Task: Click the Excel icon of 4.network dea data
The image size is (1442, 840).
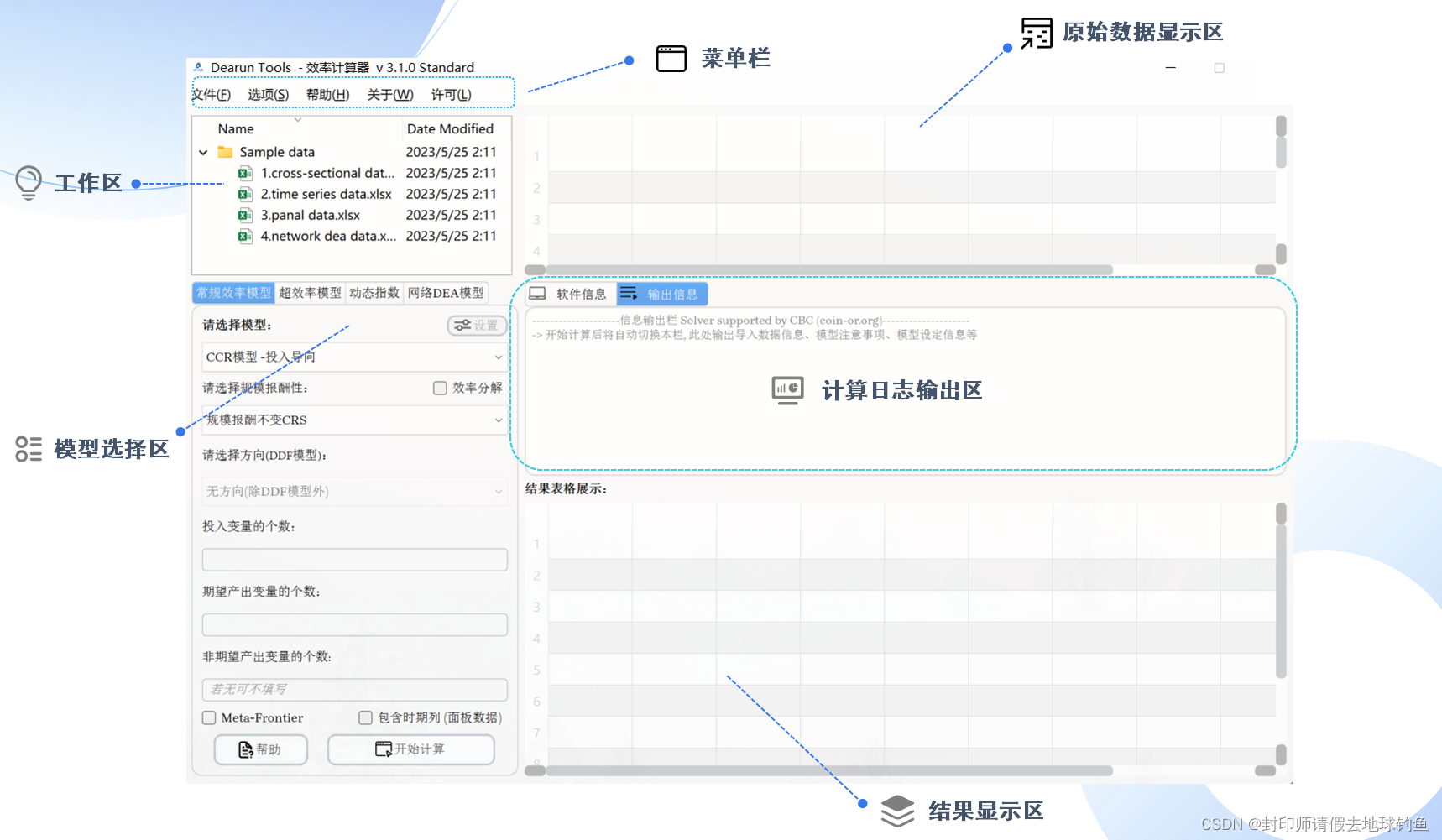Action: [244, 236]
